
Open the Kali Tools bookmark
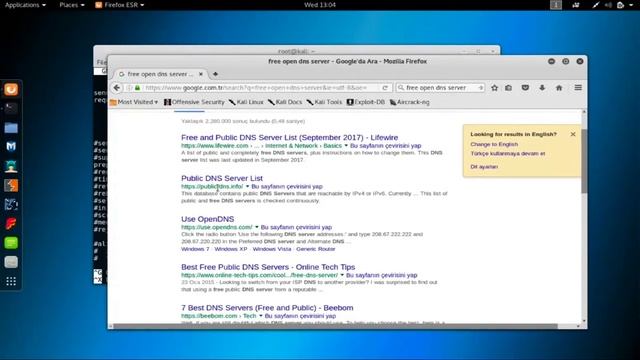pos(324,102)
